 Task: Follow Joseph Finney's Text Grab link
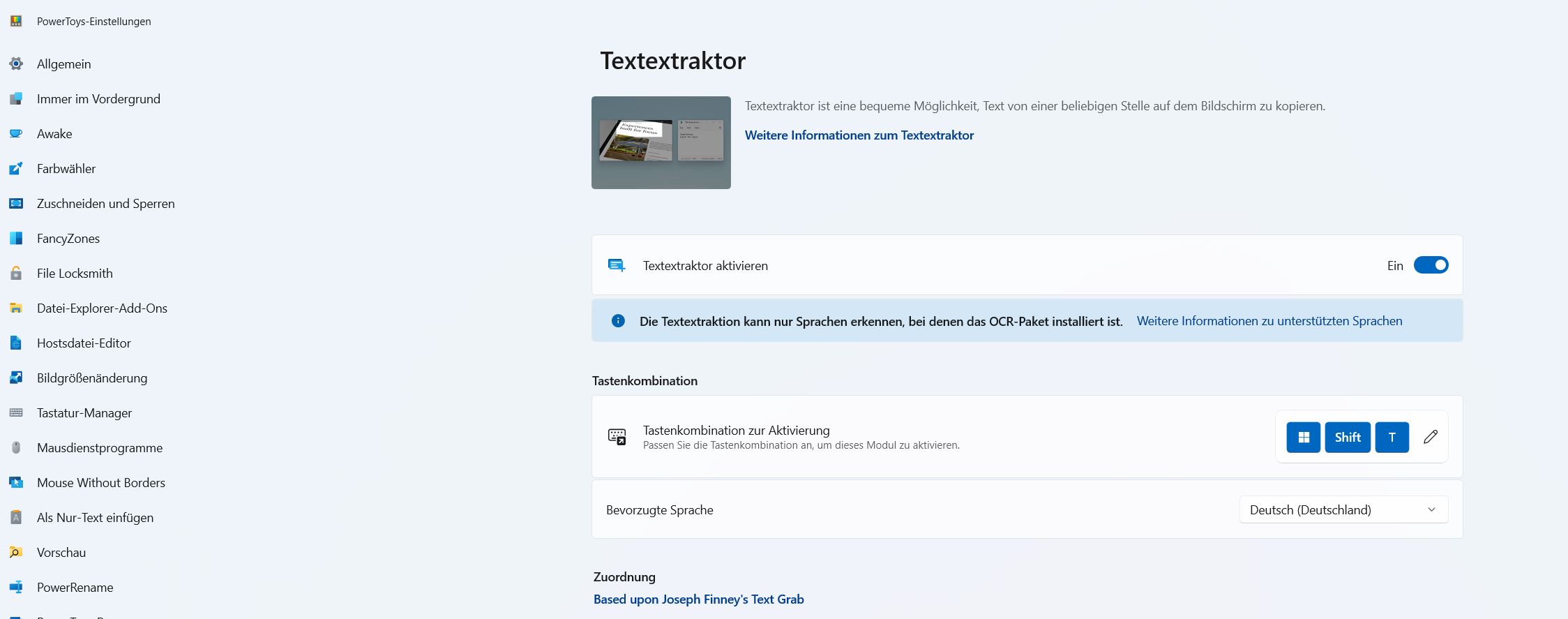(x=699, y=599)
